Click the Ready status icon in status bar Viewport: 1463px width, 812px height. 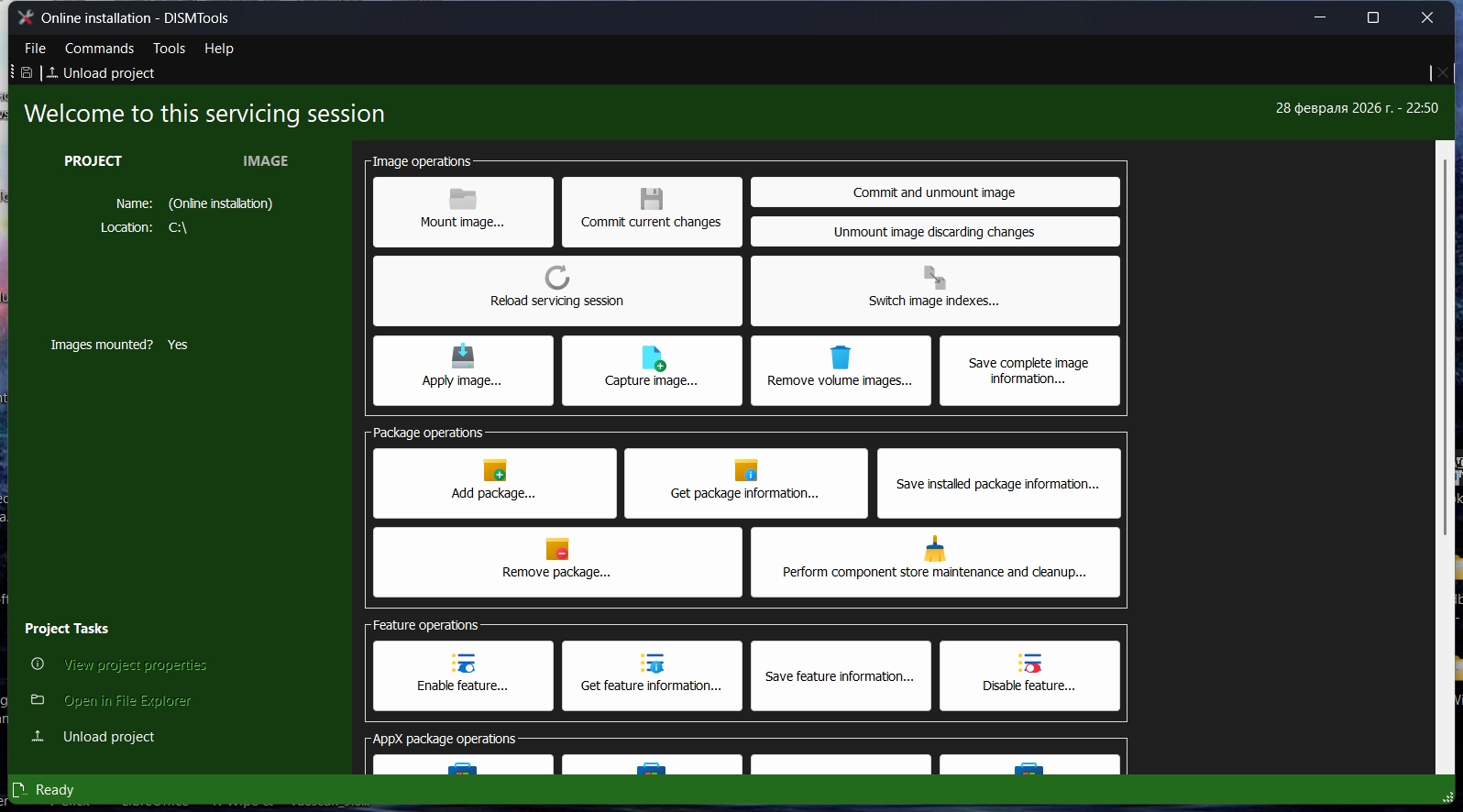click(18, 790)
